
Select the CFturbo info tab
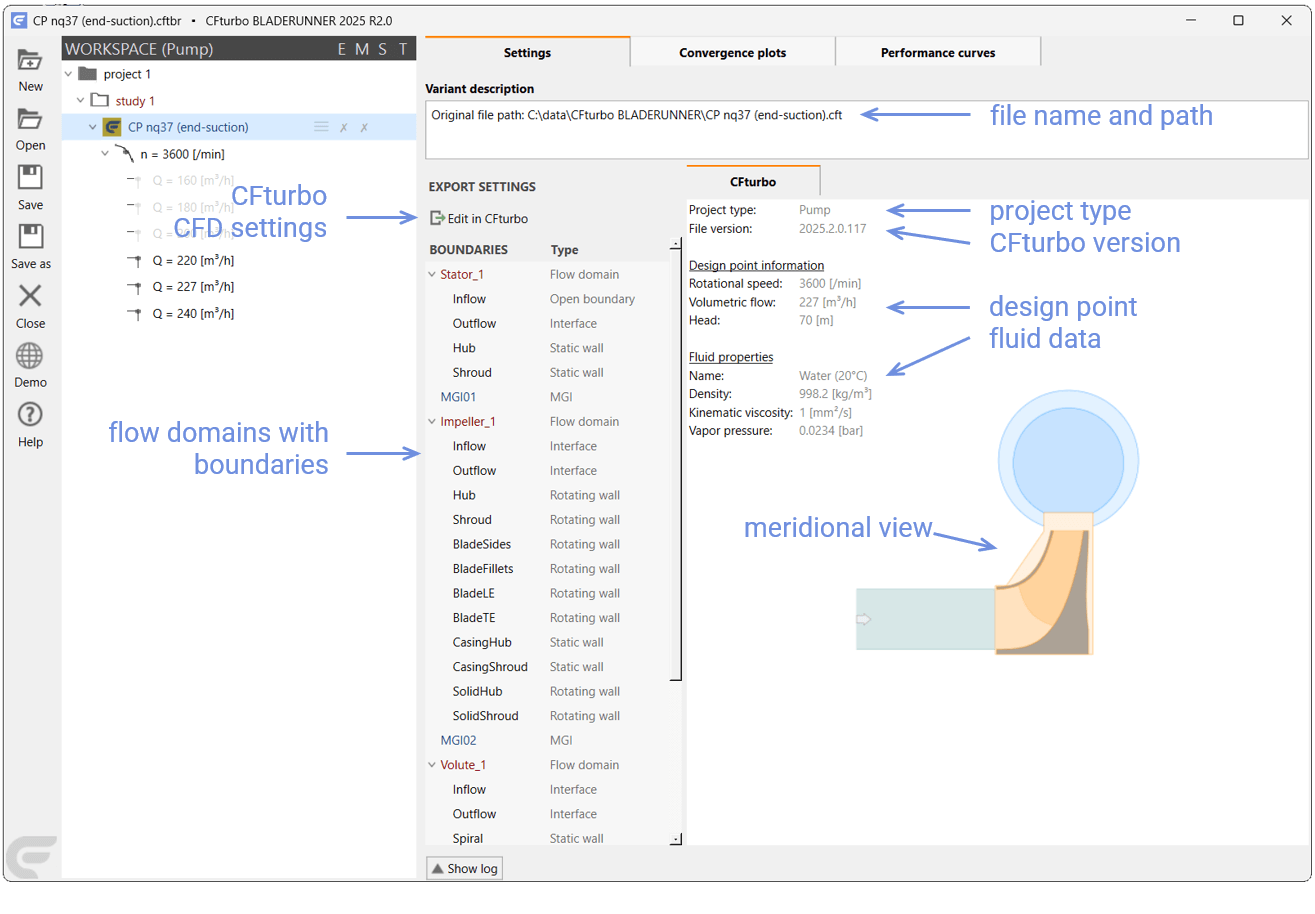click(753, 181)
